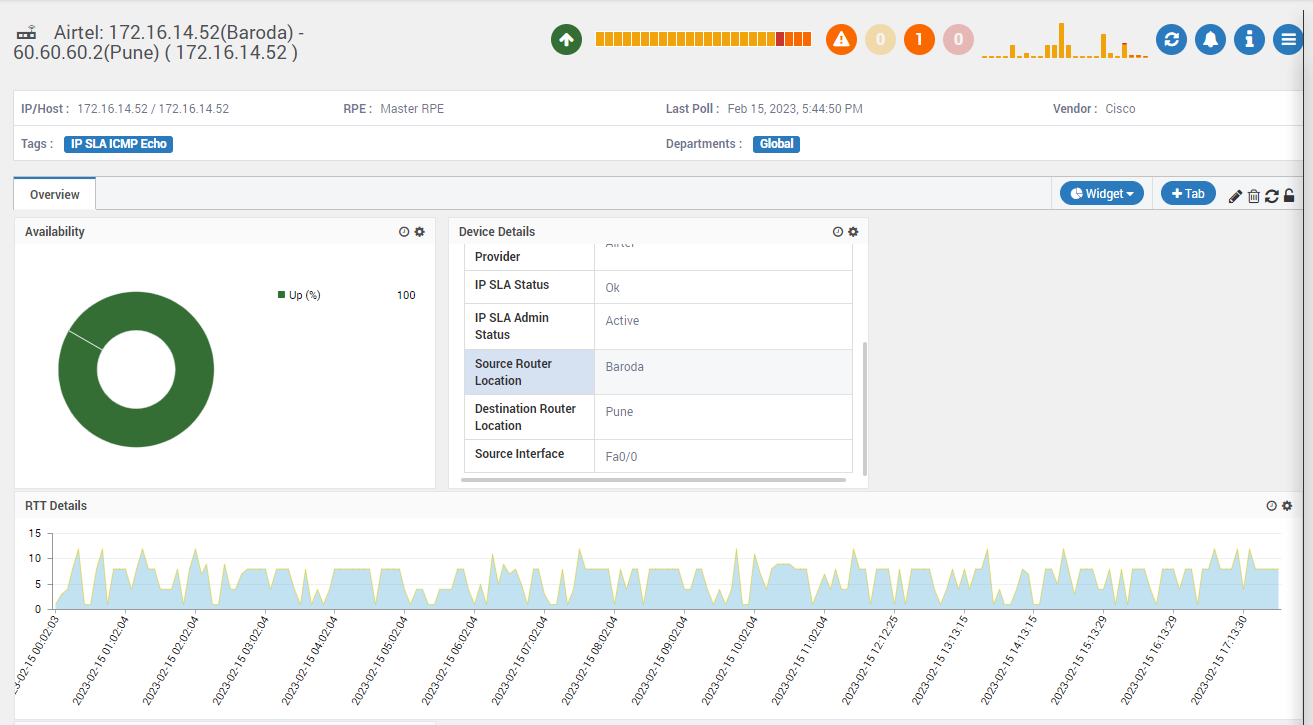Viewport: 1313px width, 725px height.
Task: Click the availability status history bar
Action: click(704, 39)
